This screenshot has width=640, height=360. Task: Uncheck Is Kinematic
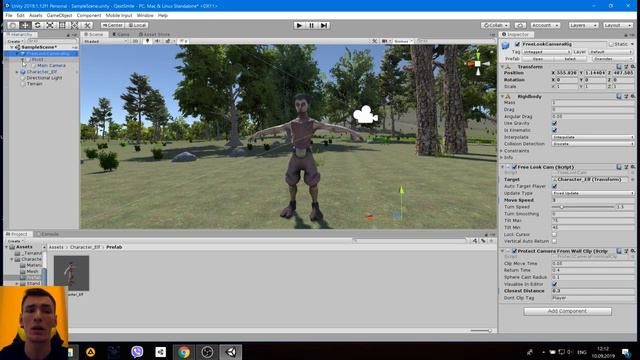(x=554, y=130)
